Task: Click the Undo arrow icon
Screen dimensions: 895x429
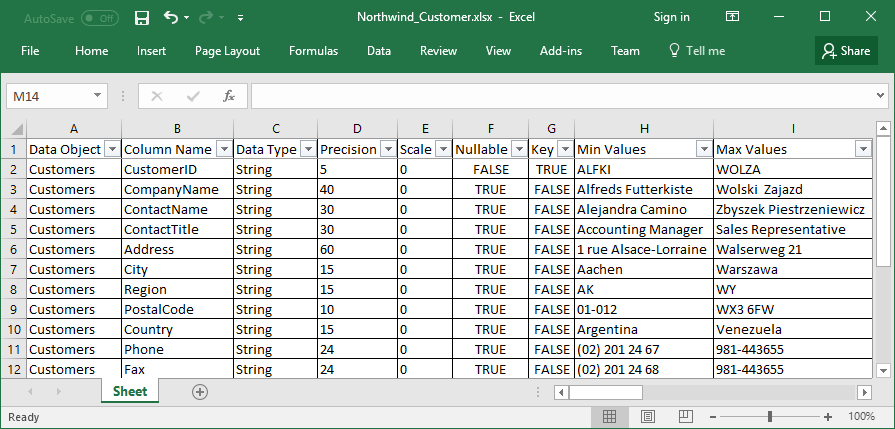Action: 171,17
